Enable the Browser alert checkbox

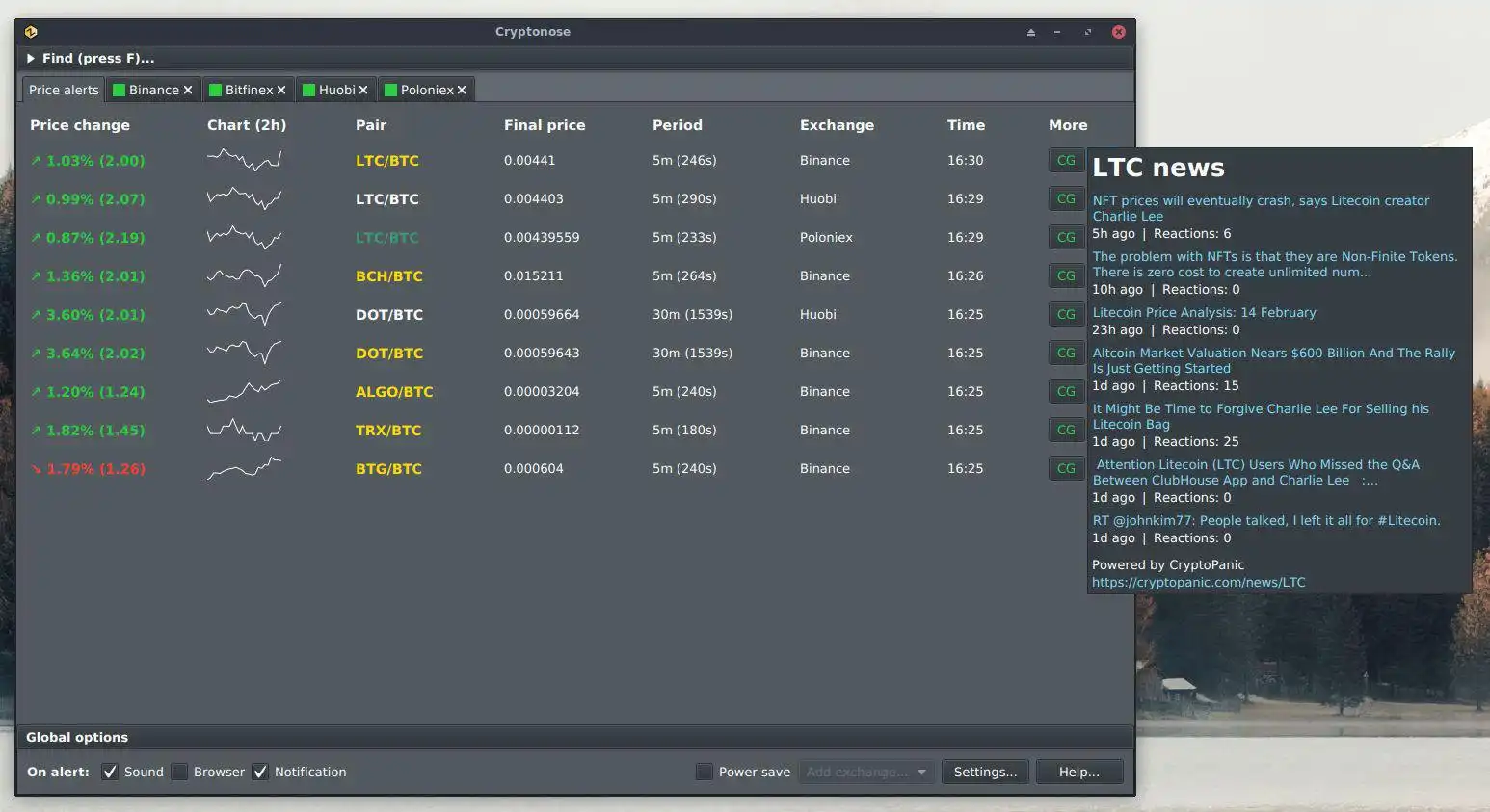click(x=179, y=772)
